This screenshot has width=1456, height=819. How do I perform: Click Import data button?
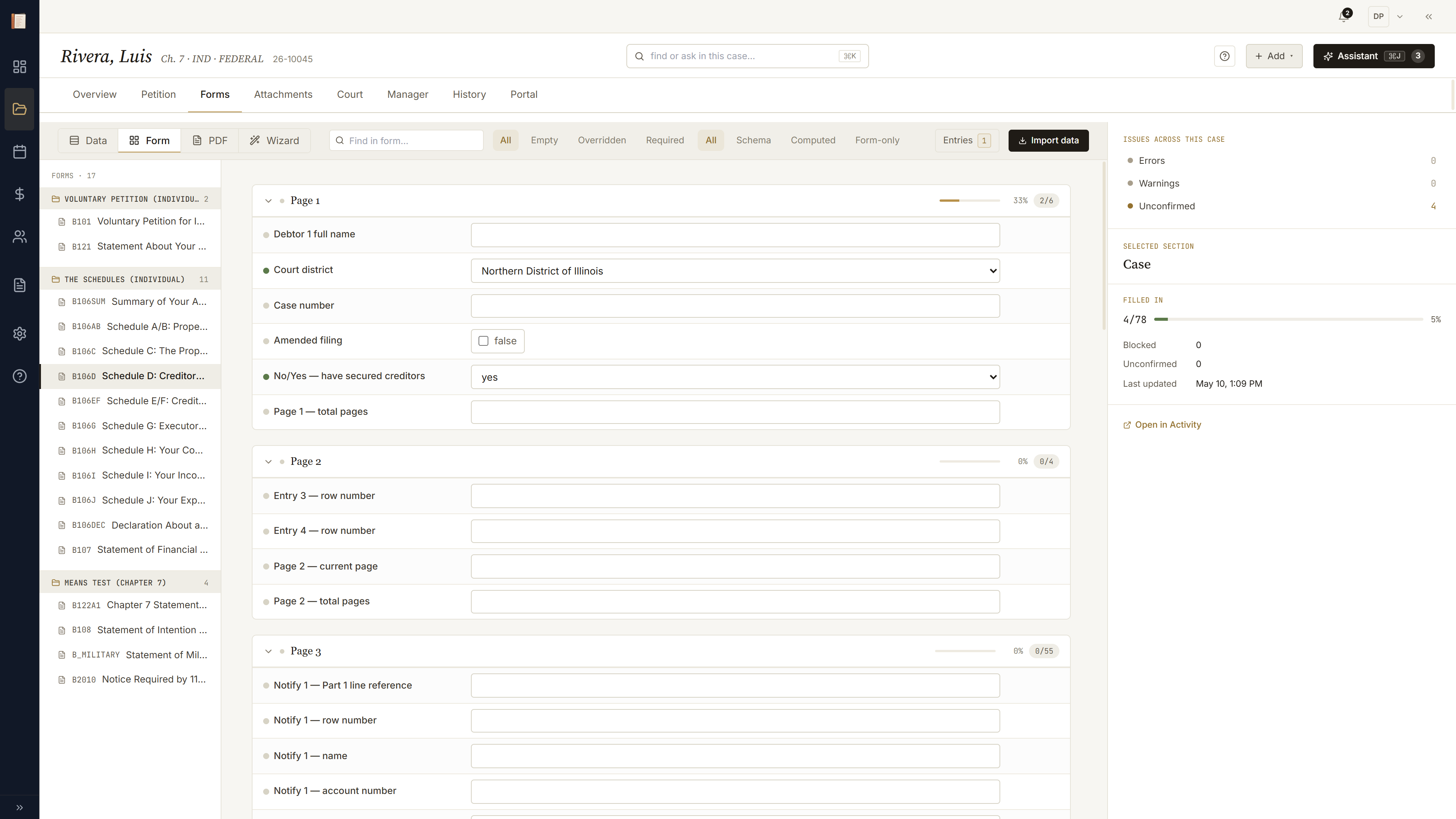[1048, 140]
